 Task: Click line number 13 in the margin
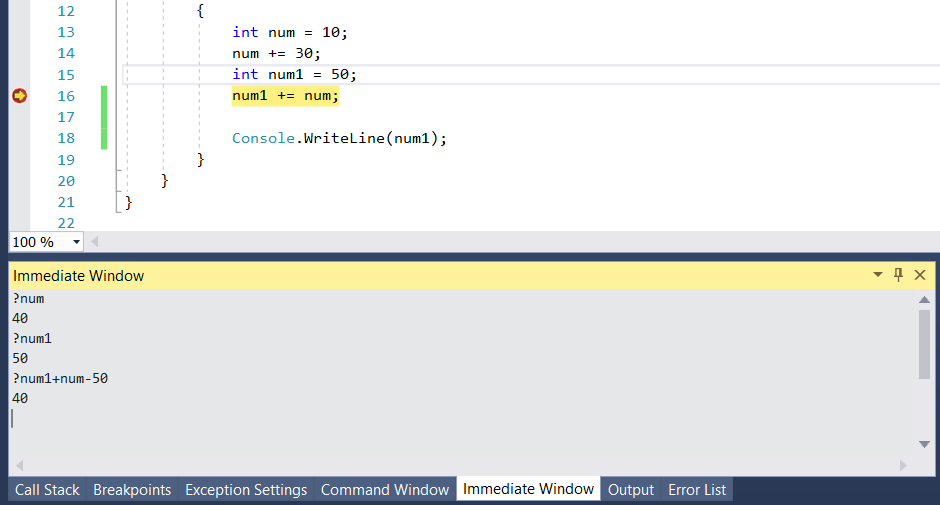click(x=66, y=32)
